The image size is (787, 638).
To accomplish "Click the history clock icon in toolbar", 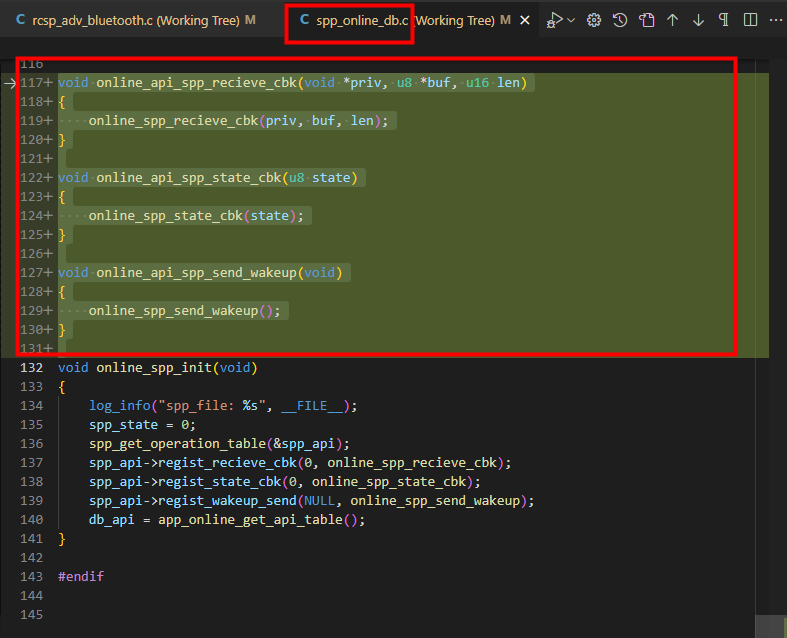I will click(x=620, y=20).
